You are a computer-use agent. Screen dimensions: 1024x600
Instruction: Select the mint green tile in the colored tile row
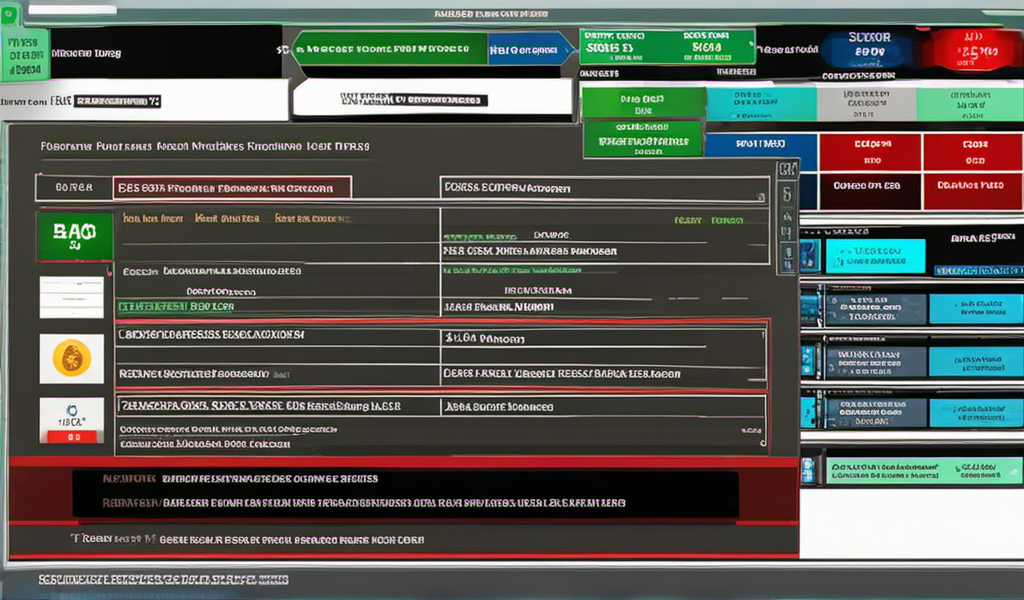[x=969, y=103]
